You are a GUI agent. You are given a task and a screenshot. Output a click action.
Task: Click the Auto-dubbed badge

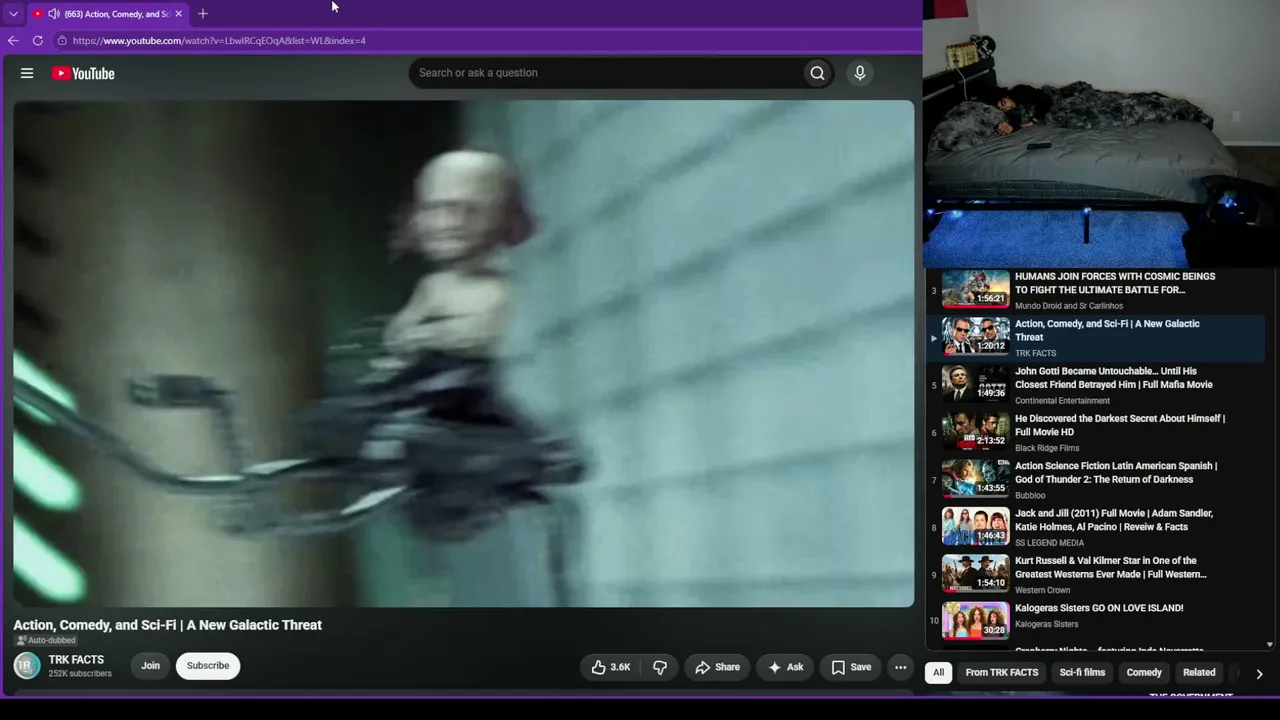point(46,641)
